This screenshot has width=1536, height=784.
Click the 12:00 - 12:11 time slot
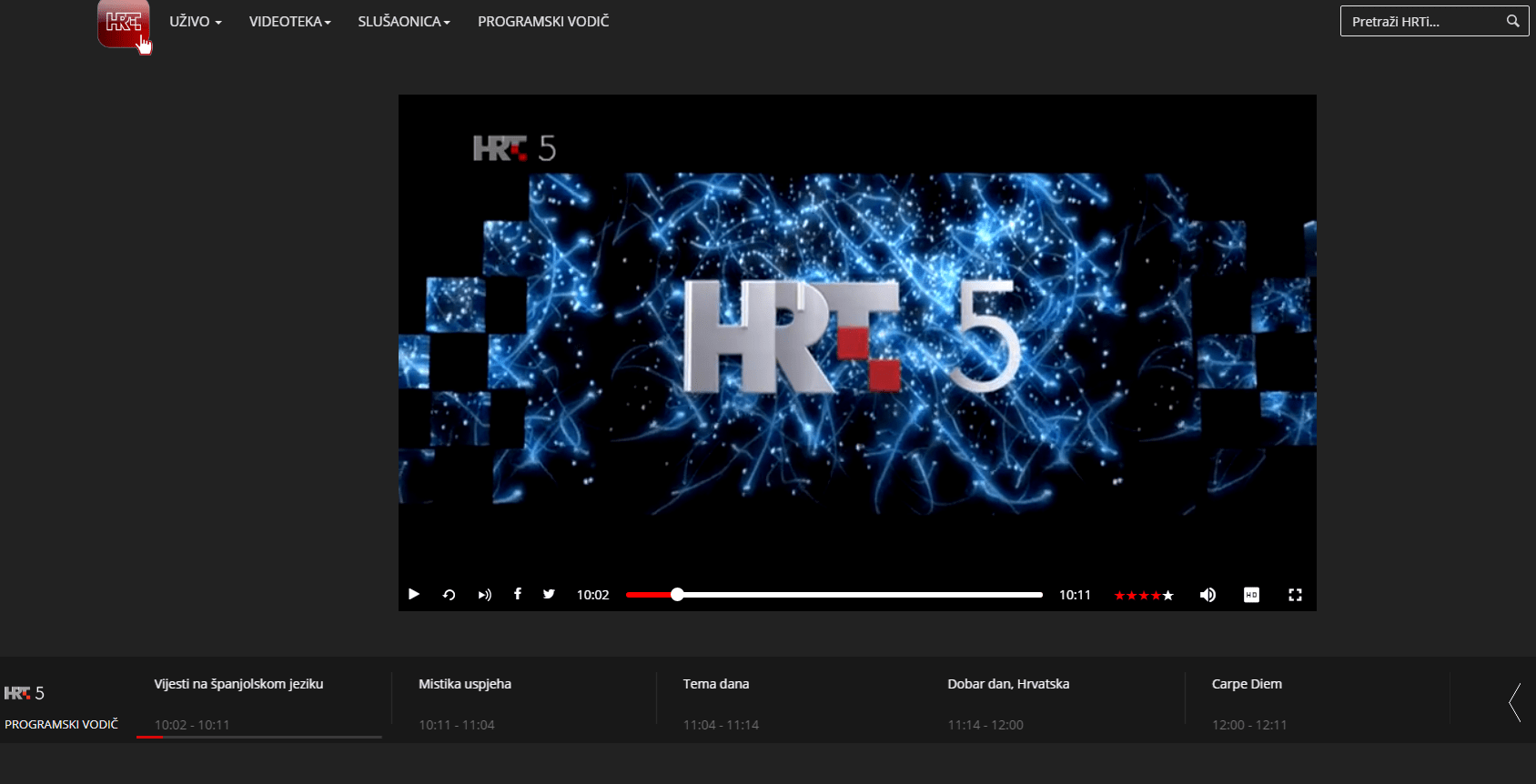pos(1249,725)
